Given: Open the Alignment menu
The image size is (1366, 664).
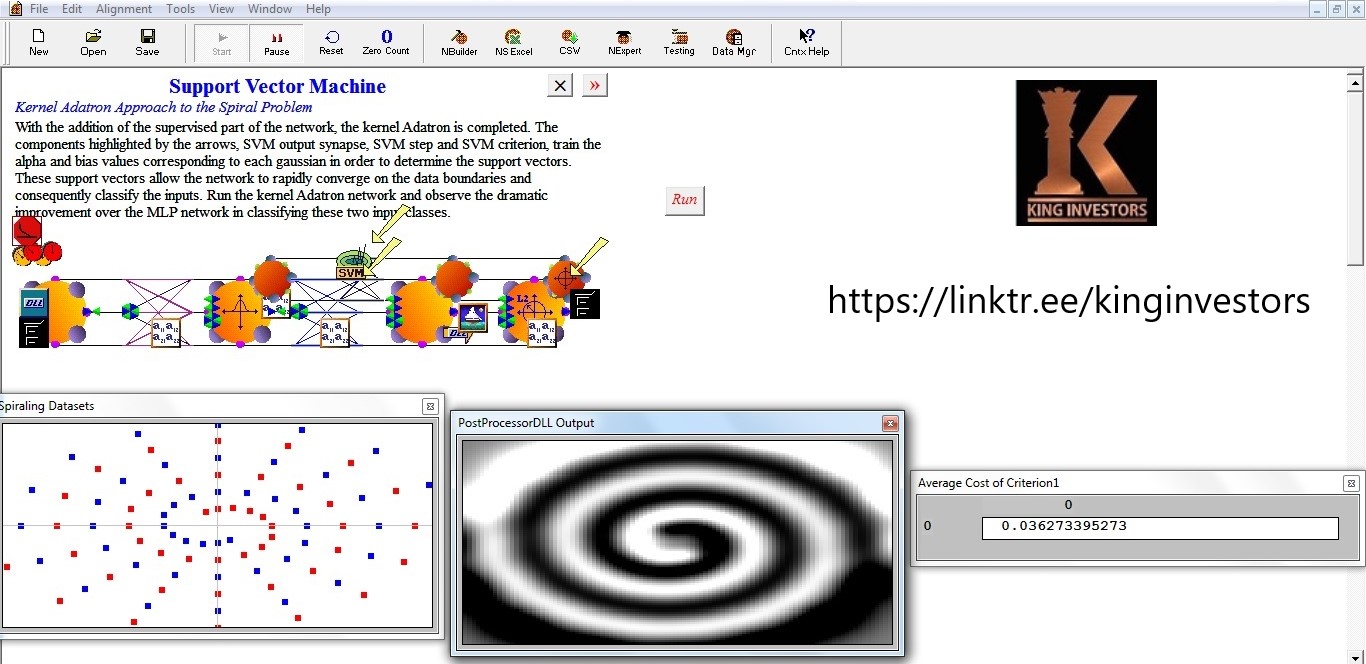Looking at the screenshot, I should tap(123, 8).
